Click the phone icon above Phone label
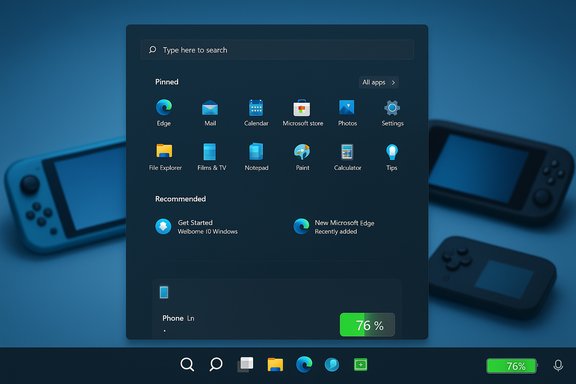The width and height of the screenshot is (576, 384). pyautogui.click(x=164, y=293)
